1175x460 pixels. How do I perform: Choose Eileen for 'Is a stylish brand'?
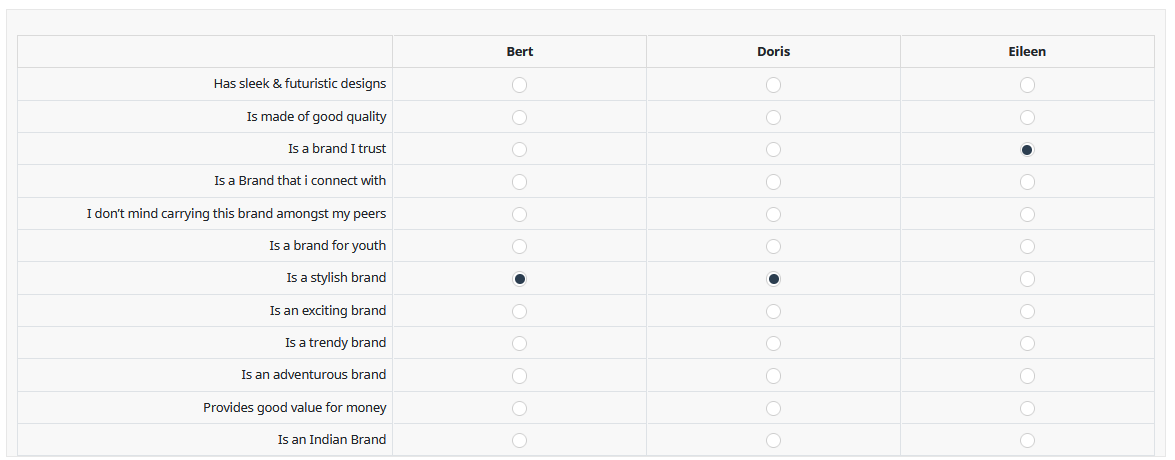coord(1027,279)
